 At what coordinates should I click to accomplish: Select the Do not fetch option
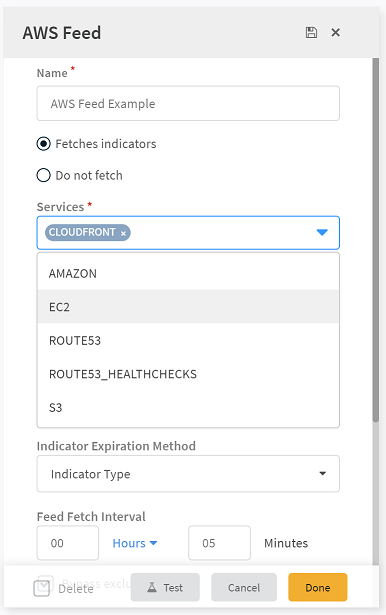(x=44, y=175)
